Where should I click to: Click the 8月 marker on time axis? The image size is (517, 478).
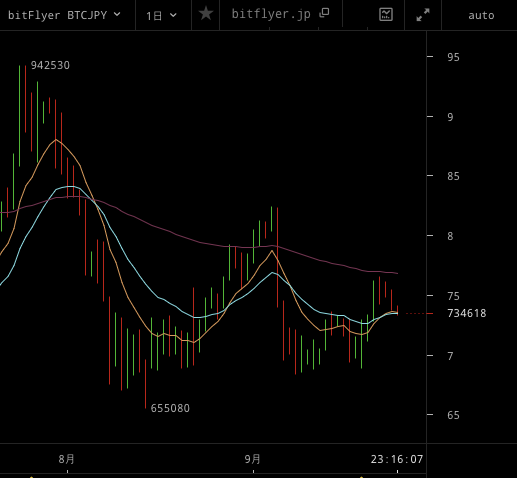tap(66, 459)
